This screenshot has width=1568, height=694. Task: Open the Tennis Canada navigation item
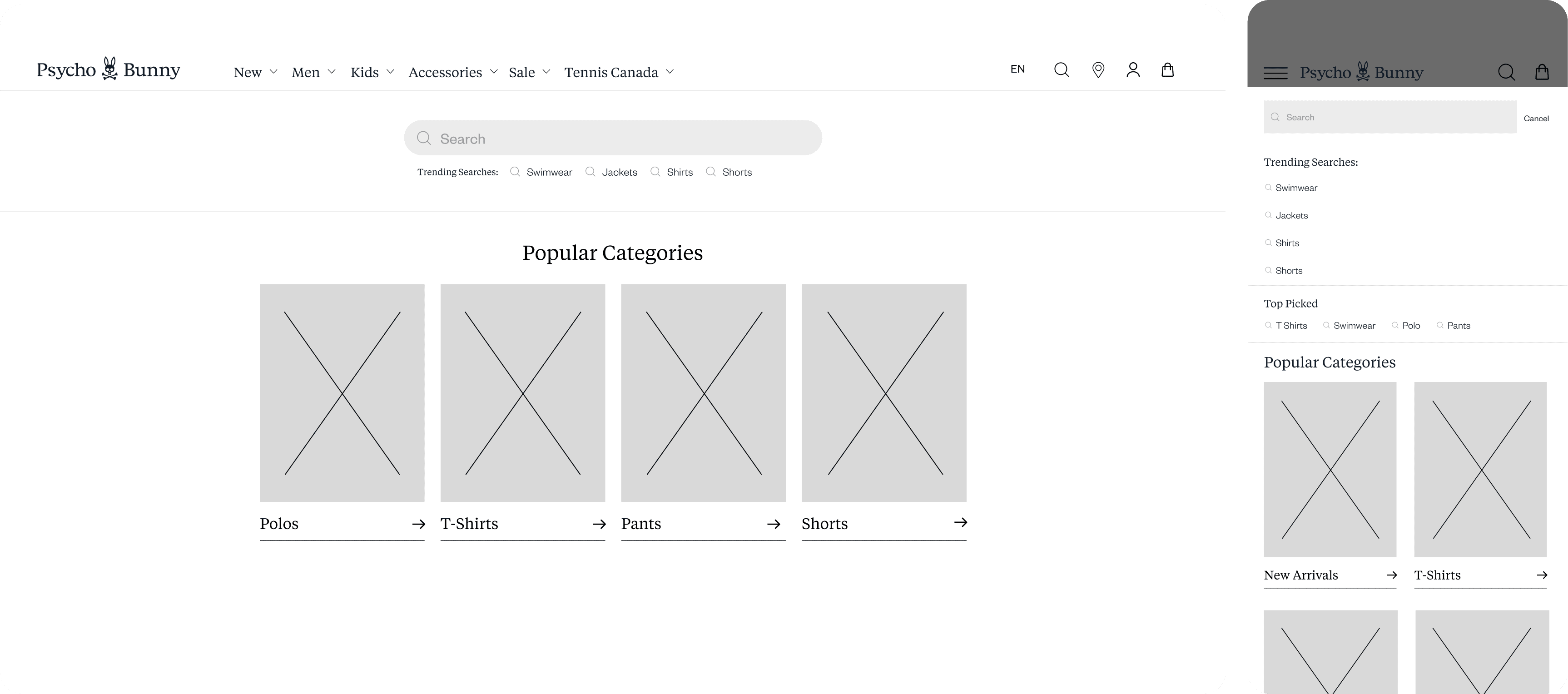(x=611, y=73)
